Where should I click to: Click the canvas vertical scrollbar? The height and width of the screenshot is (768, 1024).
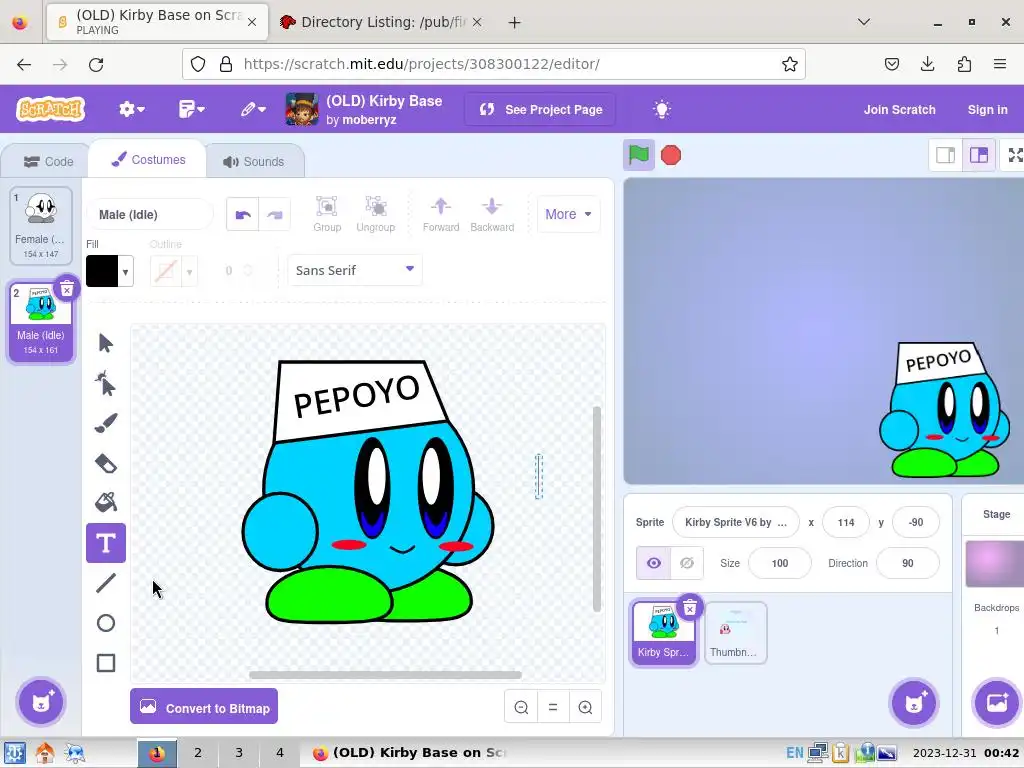click(x=596, y=509)
